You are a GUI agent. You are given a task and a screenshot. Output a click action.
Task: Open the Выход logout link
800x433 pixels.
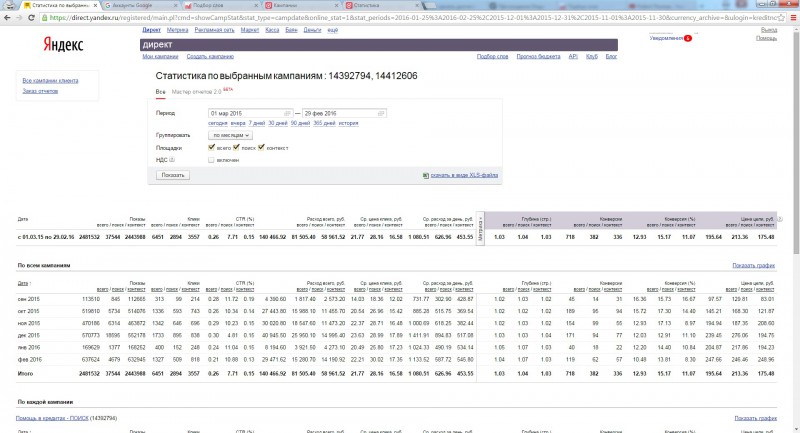(769, 30)
